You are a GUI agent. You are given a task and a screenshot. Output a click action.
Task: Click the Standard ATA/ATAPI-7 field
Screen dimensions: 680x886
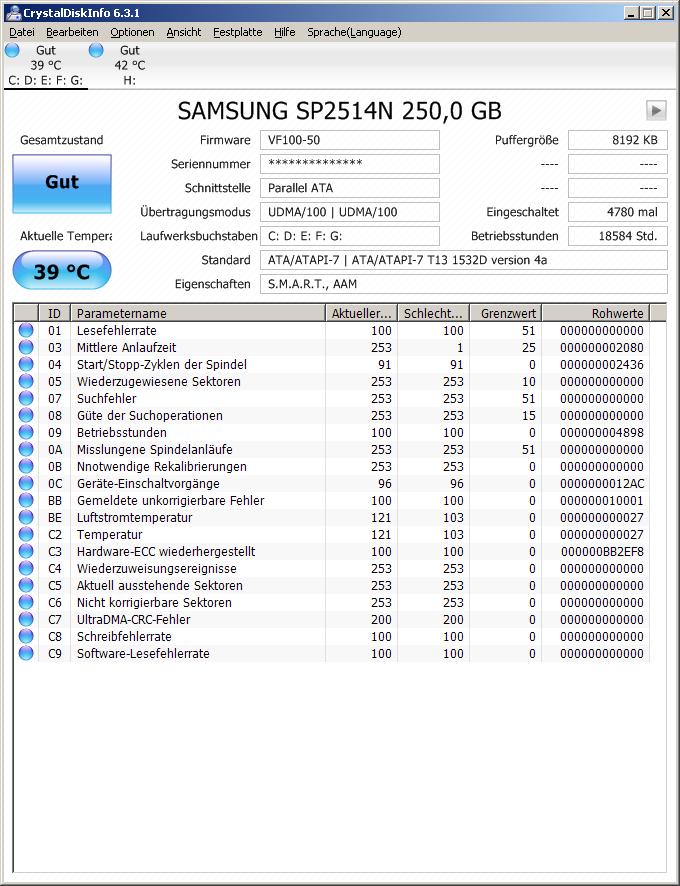point(464,260)
